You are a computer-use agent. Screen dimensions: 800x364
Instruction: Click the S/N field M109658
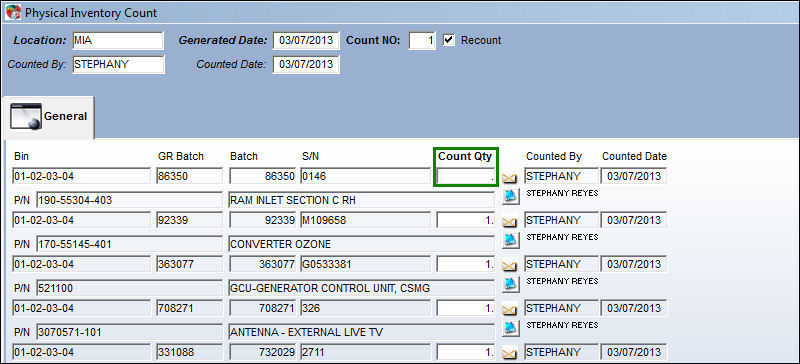pos(365,221)
